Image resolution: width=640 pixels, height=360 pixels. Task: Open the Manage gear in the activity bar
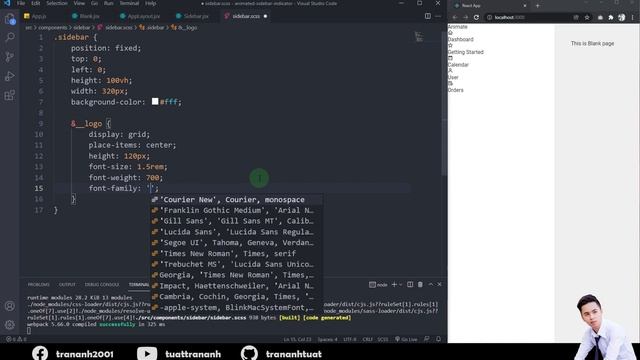(10, 325)
